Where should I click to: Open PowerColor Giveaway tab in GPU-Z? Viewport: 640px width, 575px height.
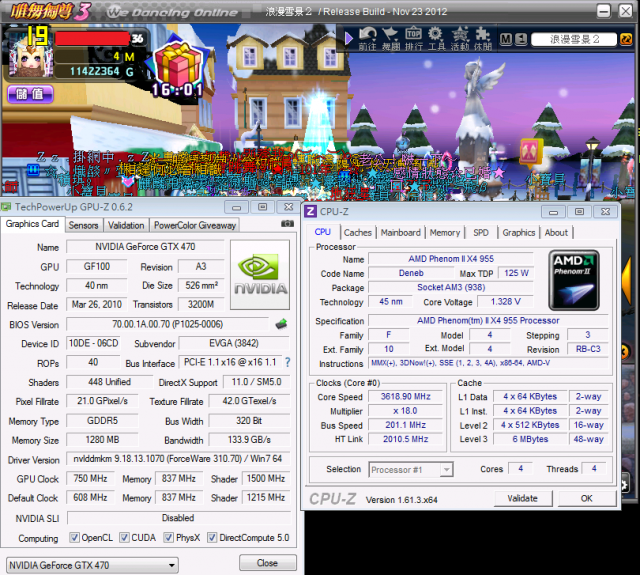195,225
